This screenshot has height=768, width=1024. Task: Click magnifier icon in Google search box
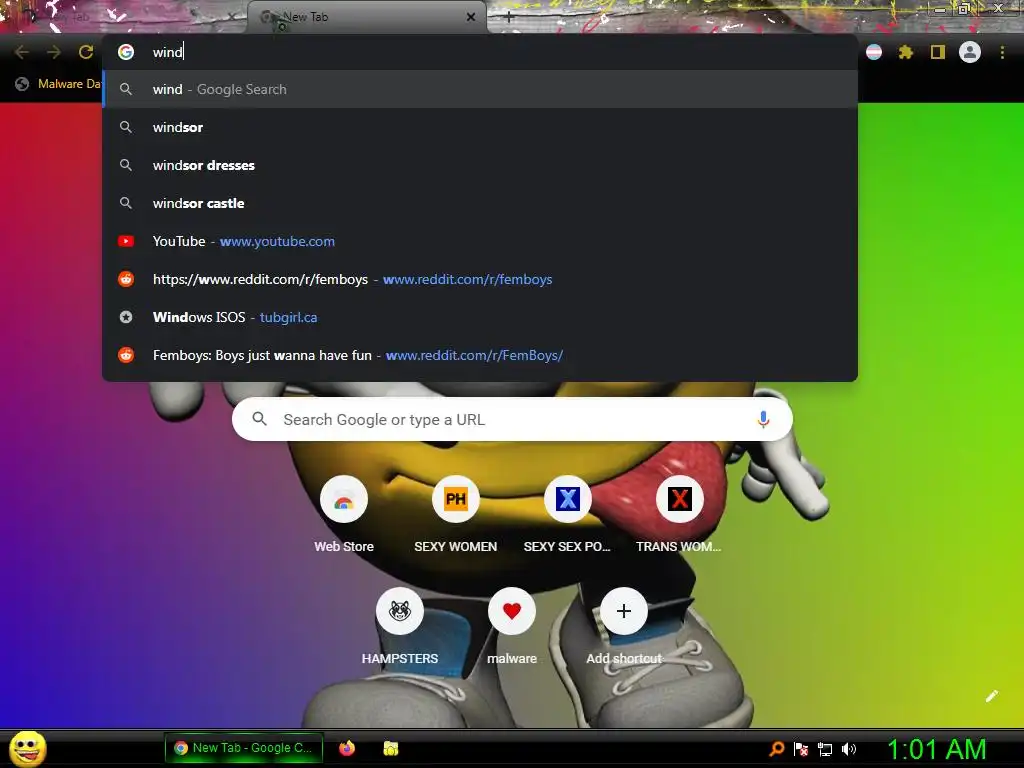pyautogui.click(x=259, y=419)
